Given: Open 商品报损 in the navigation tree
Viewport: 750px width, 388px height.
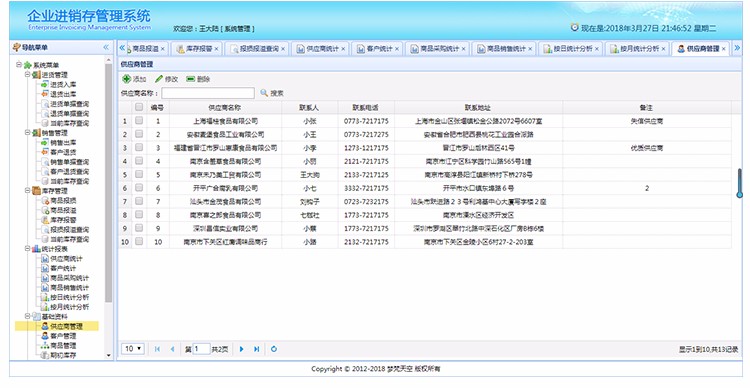Looking at the screenshot, I should 63,201.
